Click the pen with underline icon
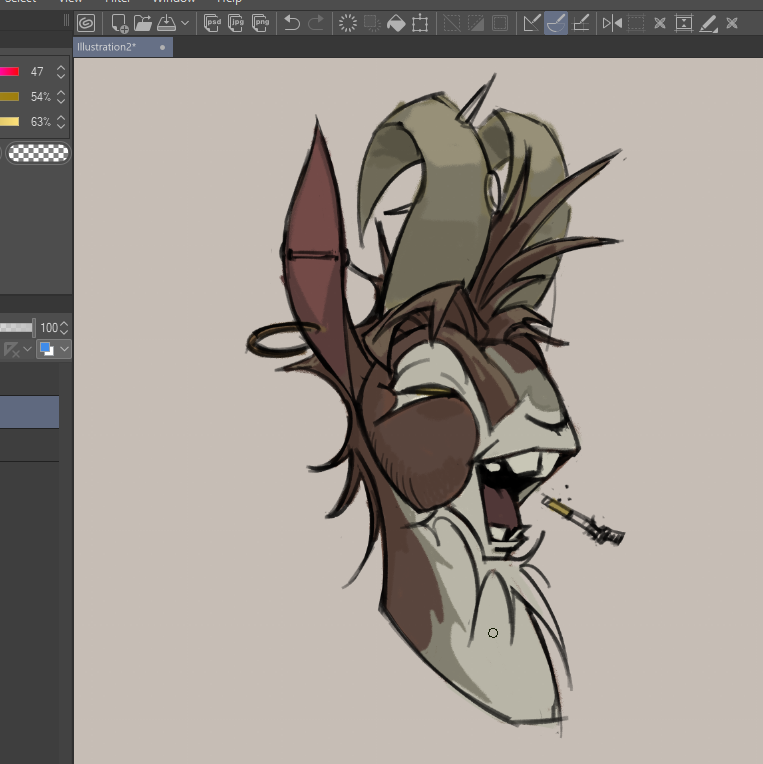Viewport: 763px width, 764px height. click(x=708, y=23)
